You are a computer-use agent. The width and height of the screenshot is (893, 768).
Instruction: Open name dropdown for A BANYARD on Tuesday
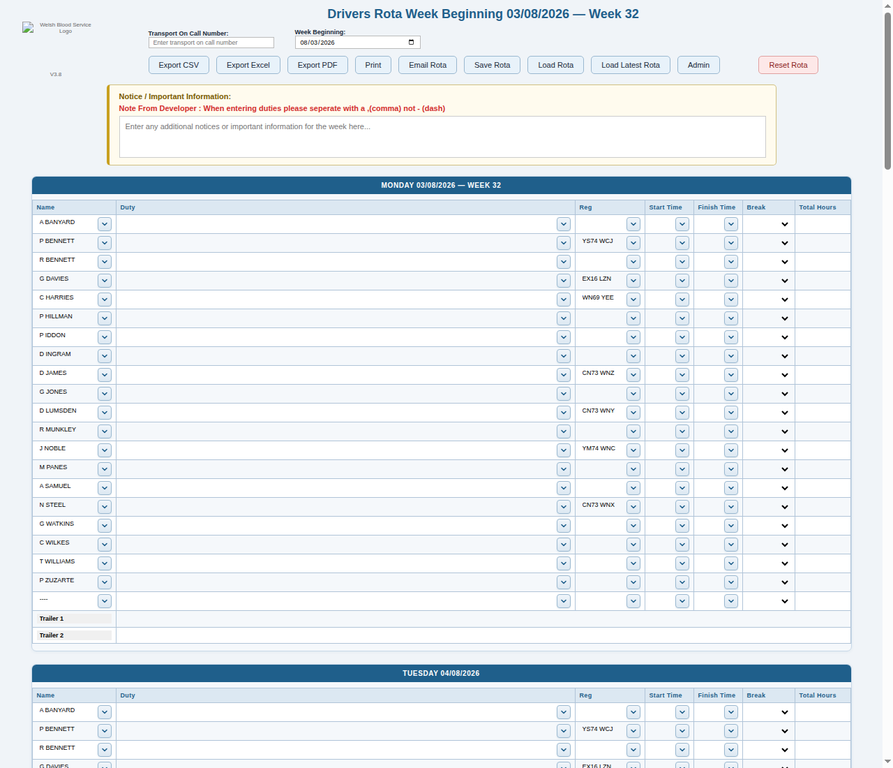[x=104, y=712]
